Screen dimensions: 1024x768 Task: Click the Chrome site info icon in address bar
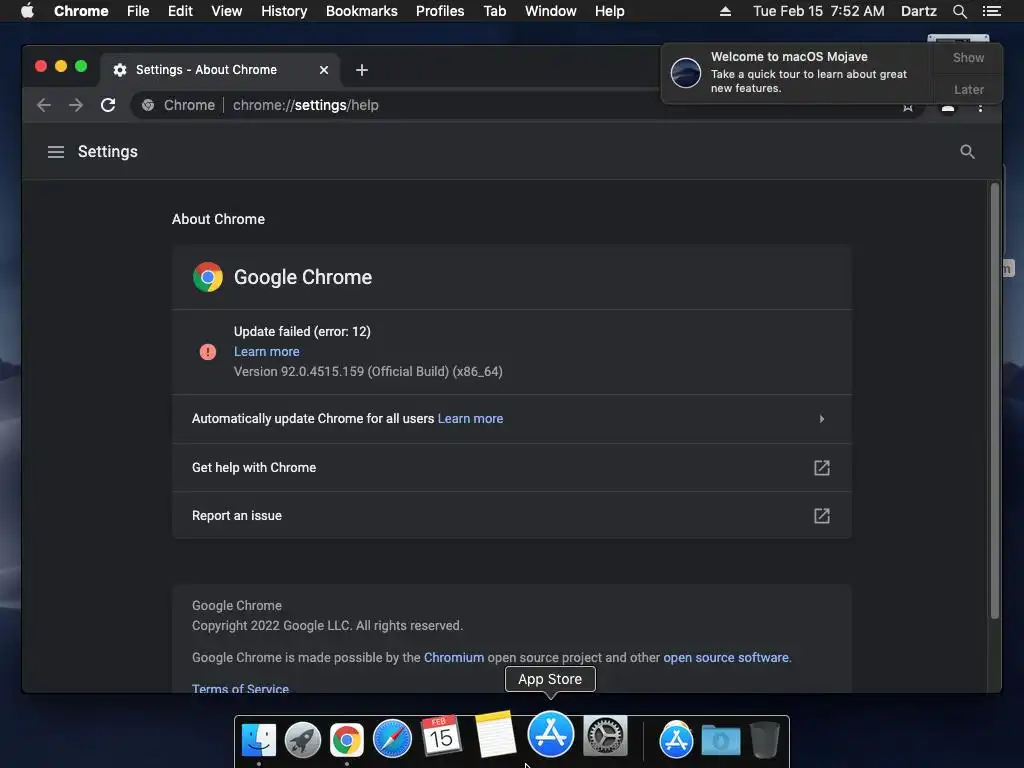148,105
